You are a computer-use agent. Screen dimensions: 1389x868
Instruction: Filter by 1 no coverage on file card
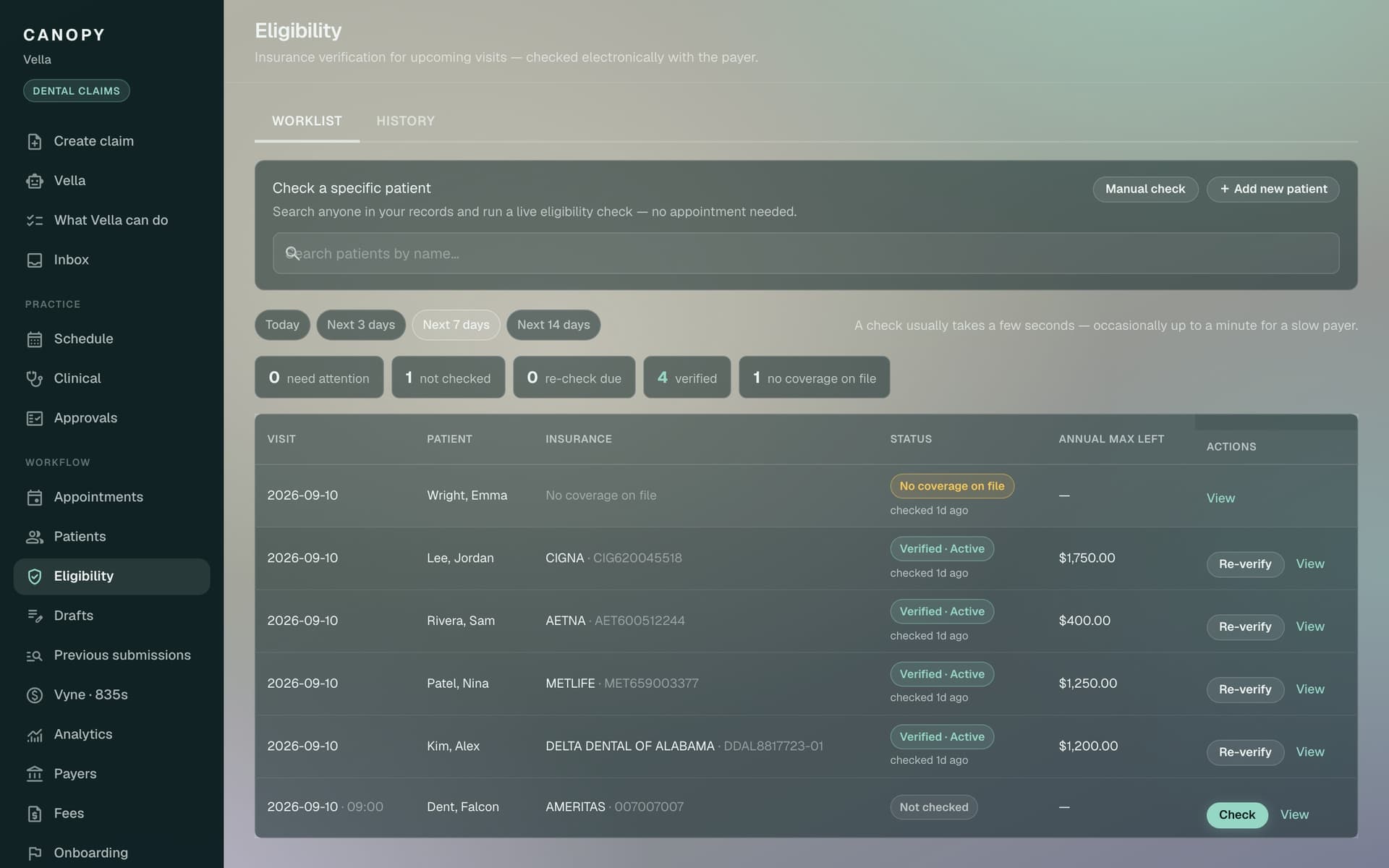coord(814,378)
